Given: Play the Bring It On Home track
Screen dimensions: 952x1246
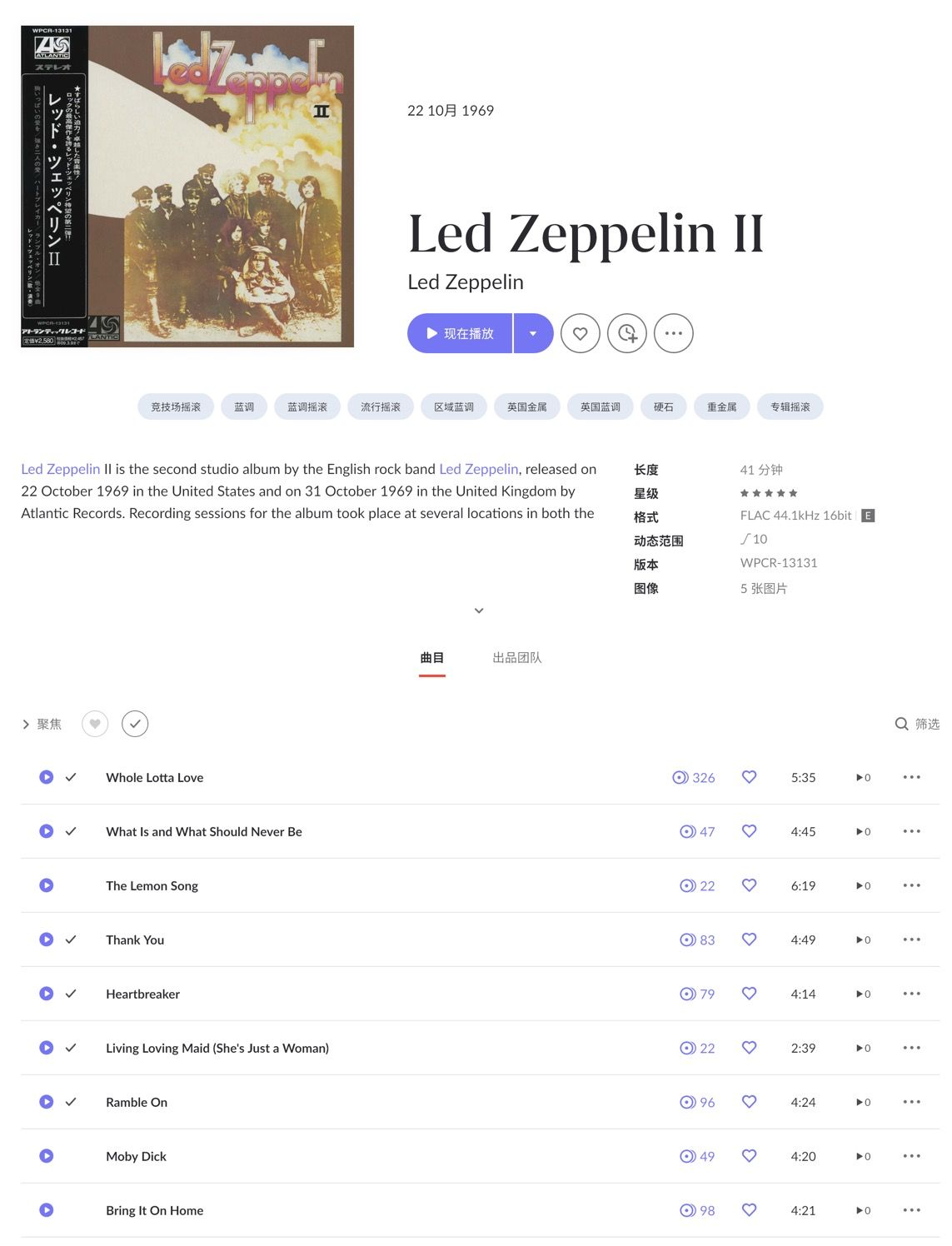Looking at the screenshot, I should 47,1210.
